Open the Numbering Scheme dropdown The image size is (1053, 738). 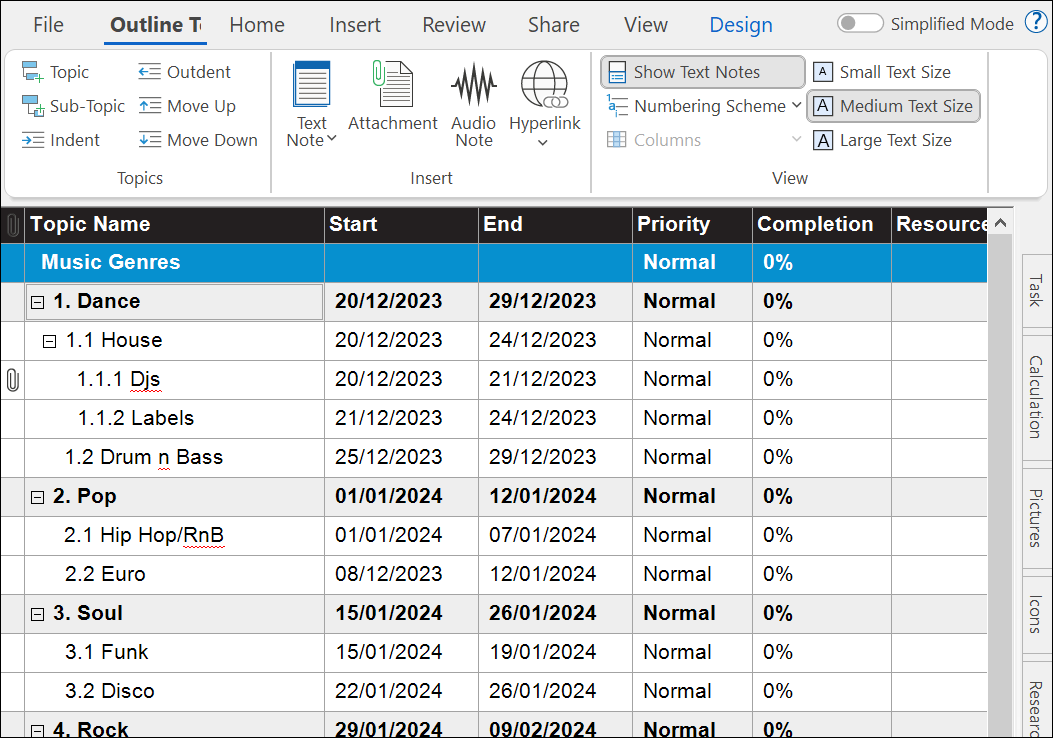coord(796,106)
